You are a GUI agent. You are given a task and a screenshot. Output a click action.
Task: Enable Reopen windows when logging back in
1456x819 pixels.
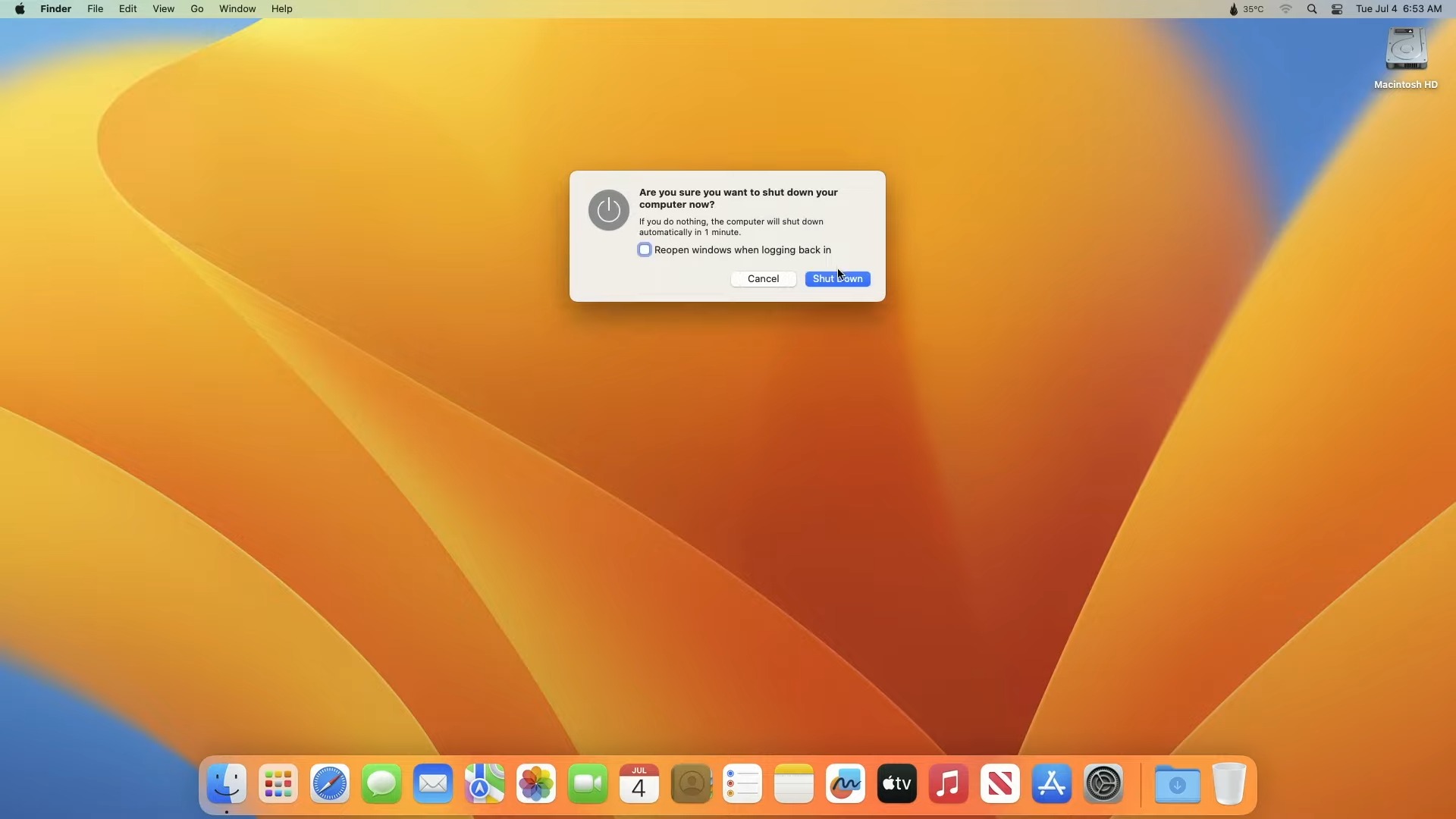[x=645, y=249]
